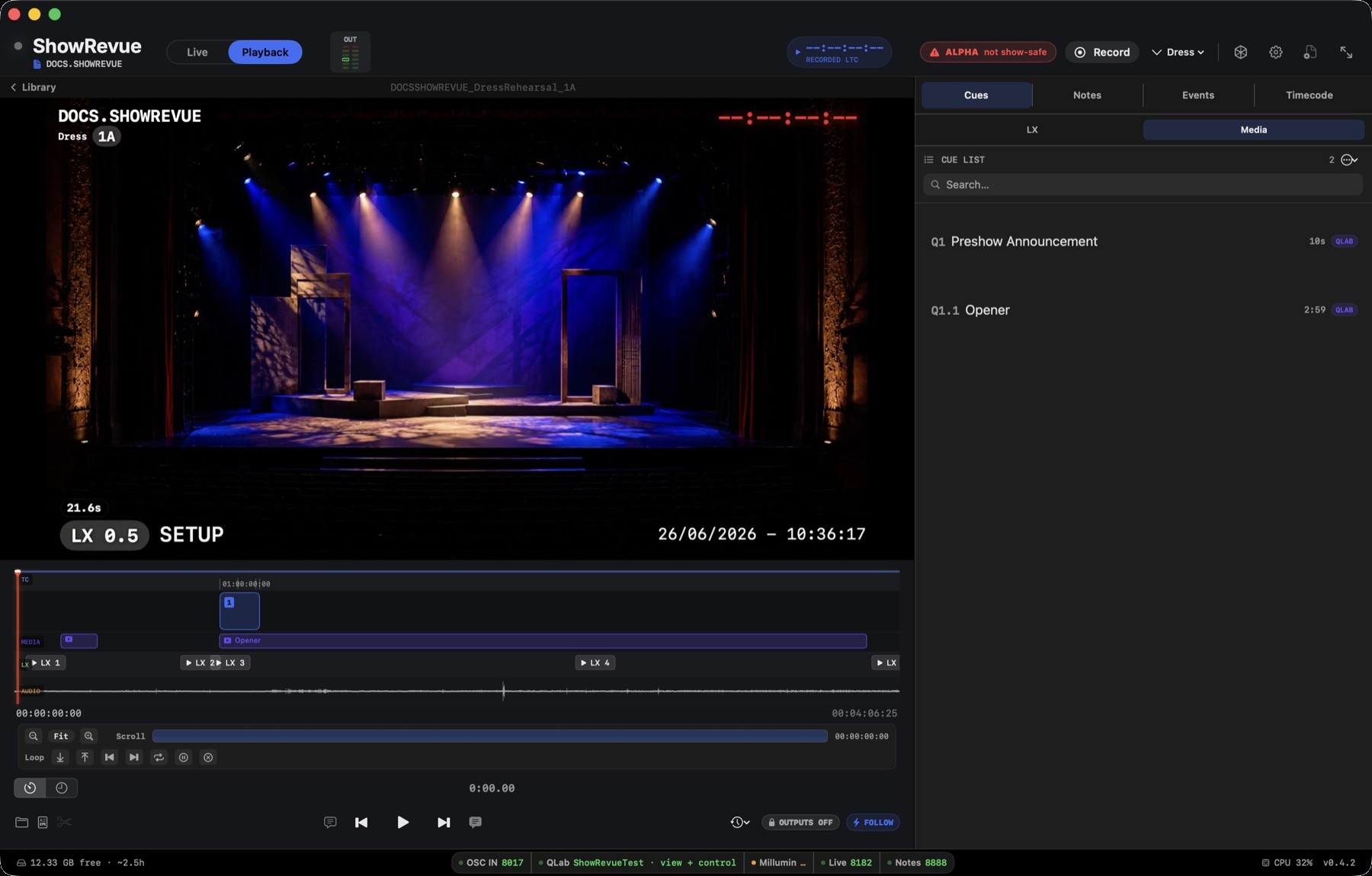Click the QLab ShowRevueTest connection status
The height and width of the screenshot is (876, 1372).
pyautogui.click(x=637, y=862)
